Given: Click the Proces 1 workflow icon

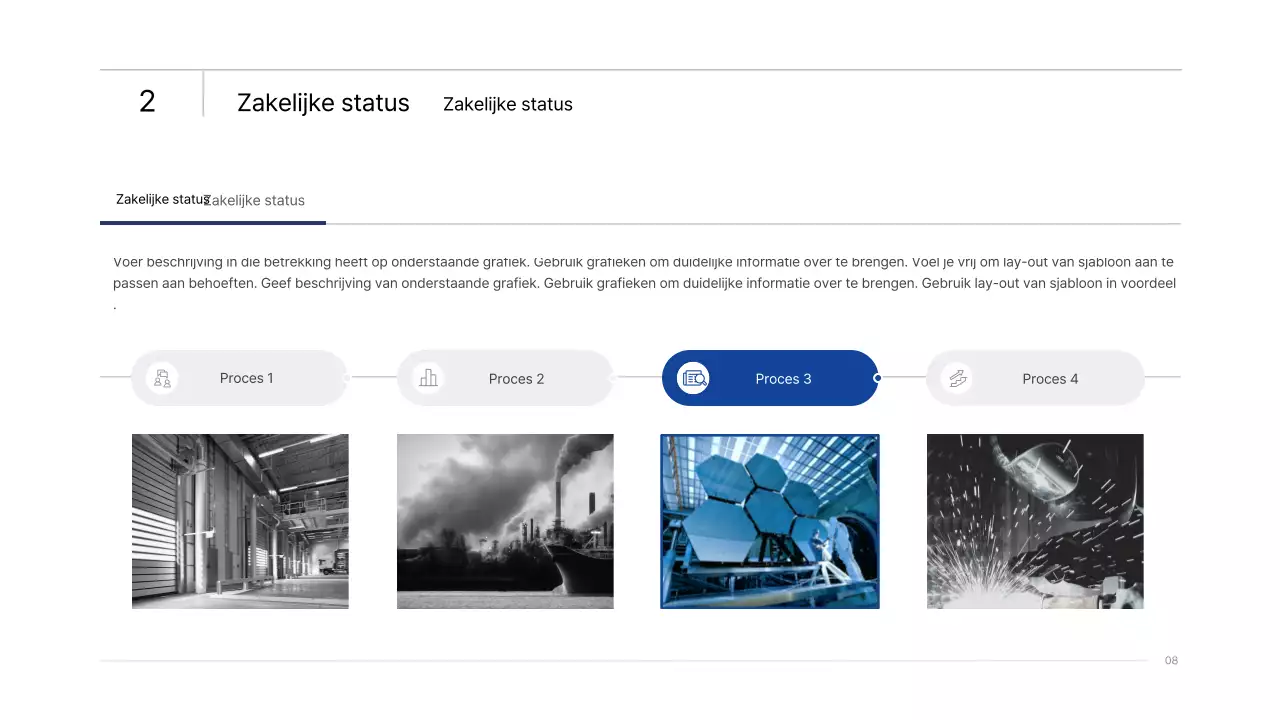Looking at the screenshot, I should point(162,378).
